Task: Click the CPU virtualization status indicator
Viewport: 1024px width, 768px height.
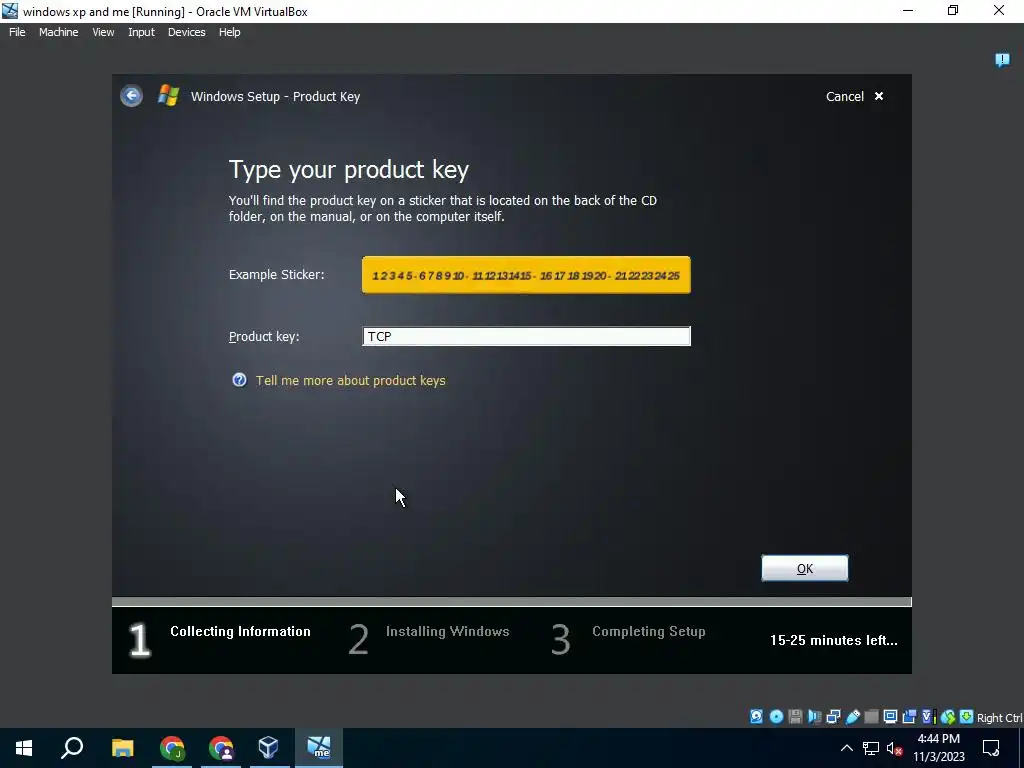Action: pos(928,716)
